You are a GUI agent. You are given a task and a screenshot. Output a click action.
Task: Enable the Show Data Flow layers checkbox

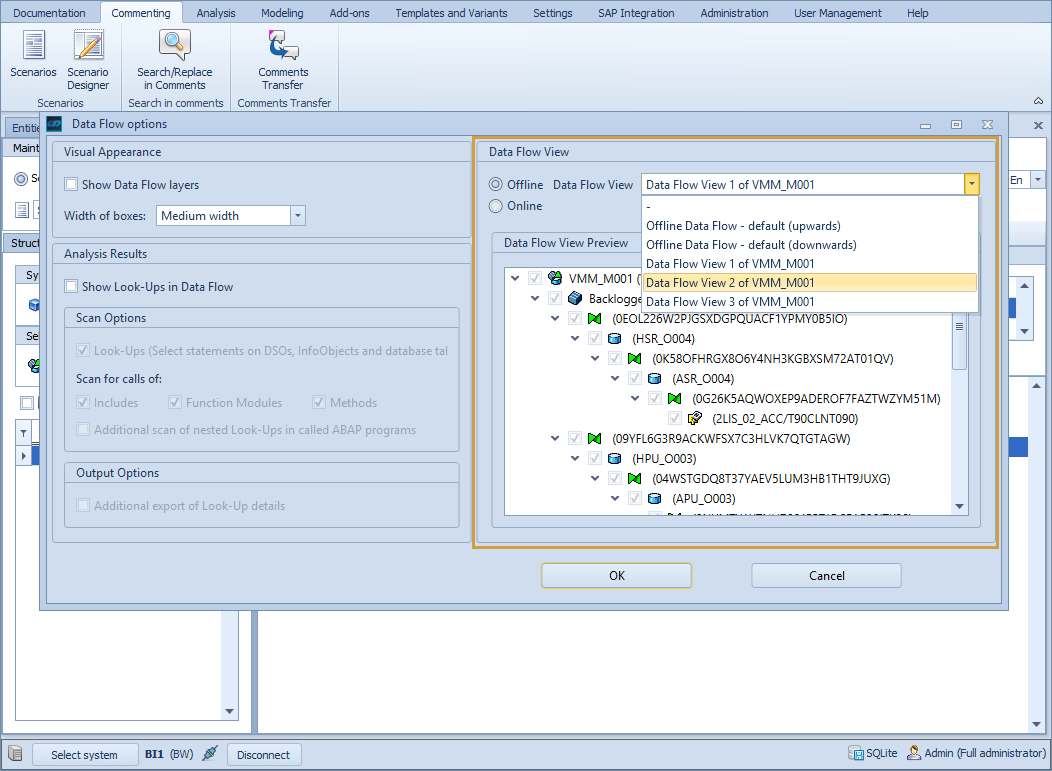coord(70,184)
